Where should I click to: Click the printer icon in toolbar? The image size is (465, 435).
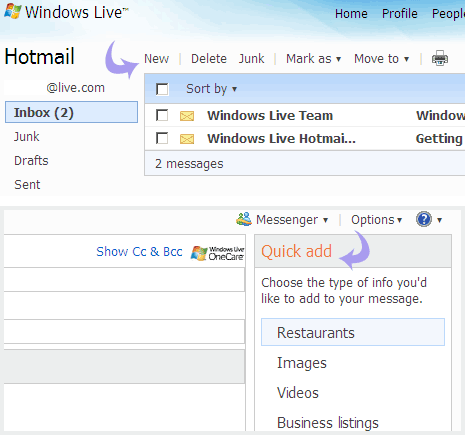click(440, 58)
